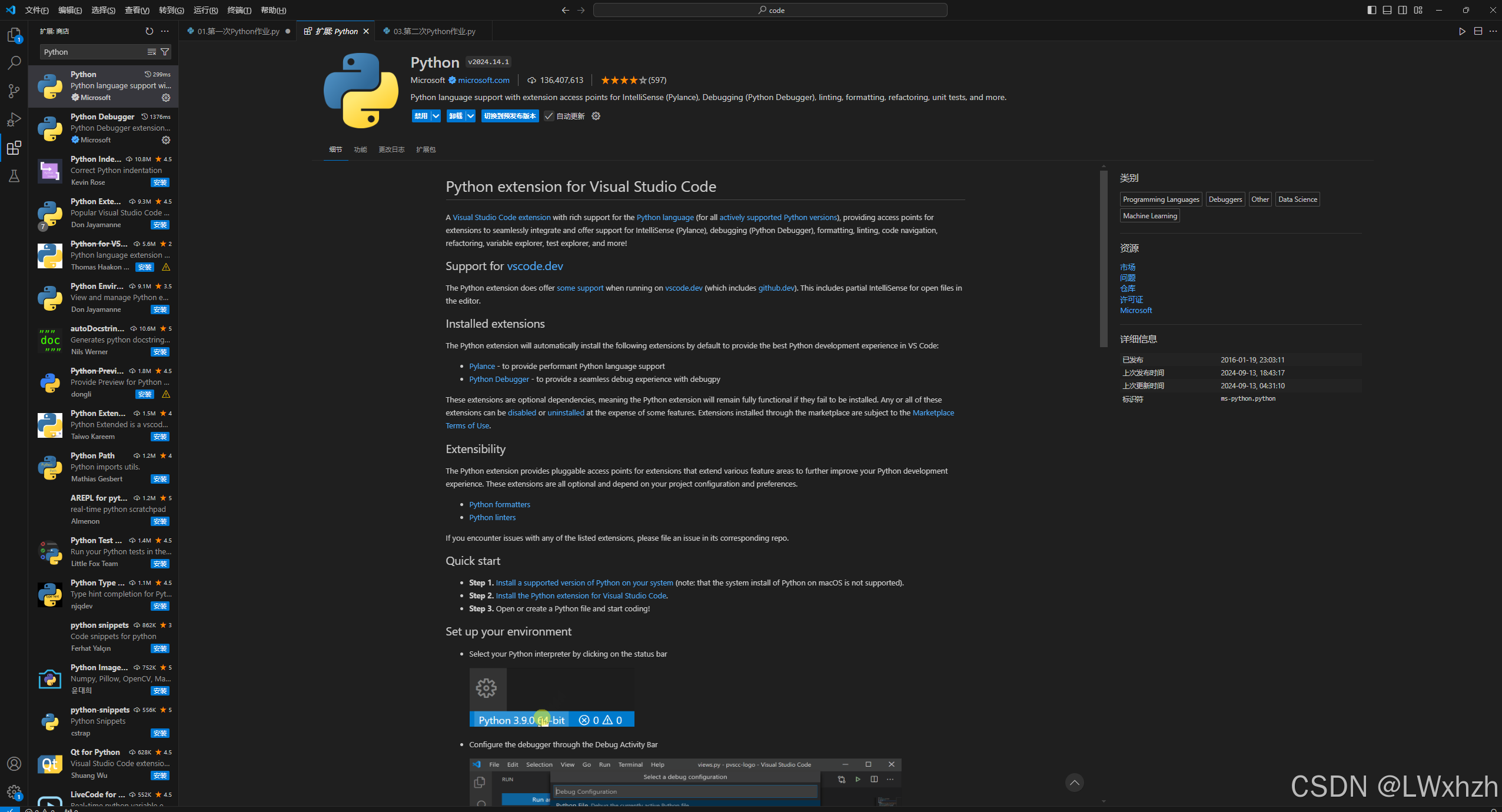Refresh the extensions marketplace list

click(149, 31)
